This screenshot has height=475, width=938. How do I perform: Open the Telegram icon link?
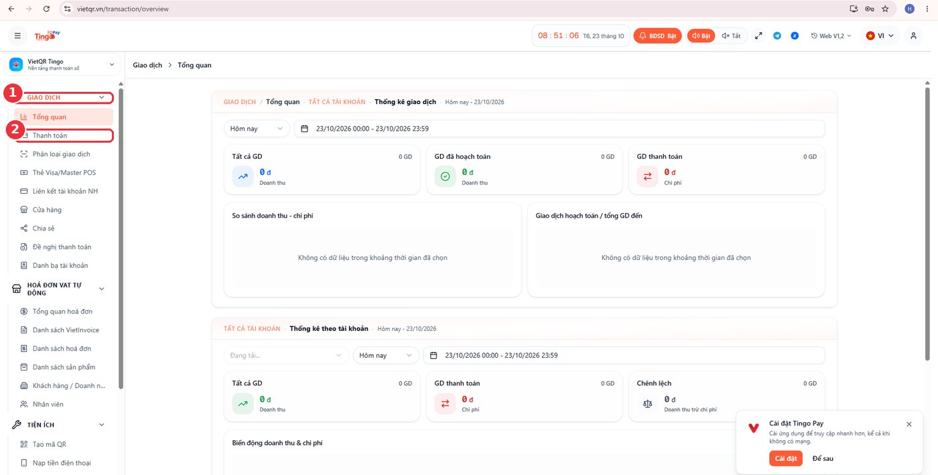tap(777, 36)
